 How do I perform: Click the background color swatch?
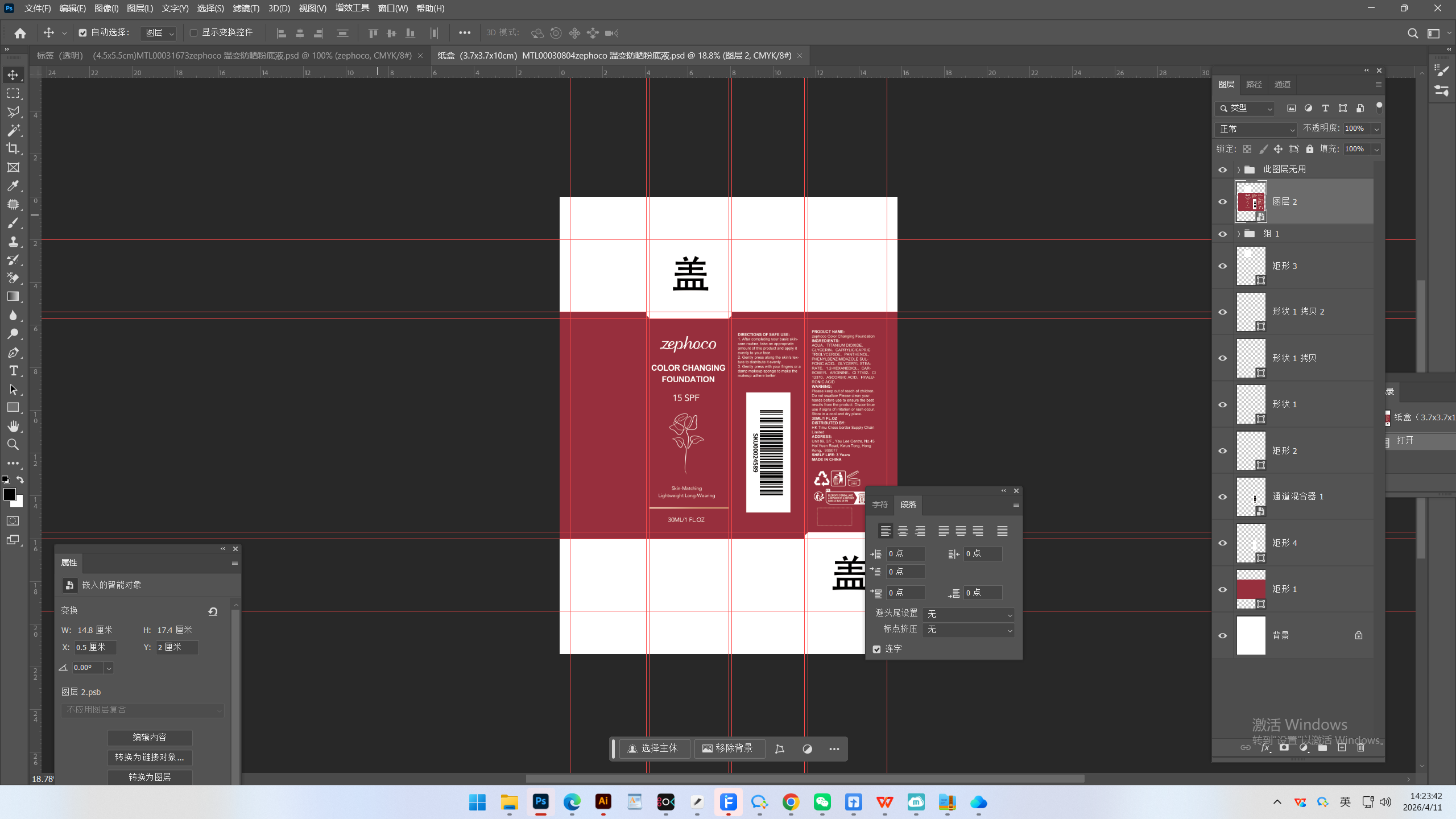tap(19, 503)
